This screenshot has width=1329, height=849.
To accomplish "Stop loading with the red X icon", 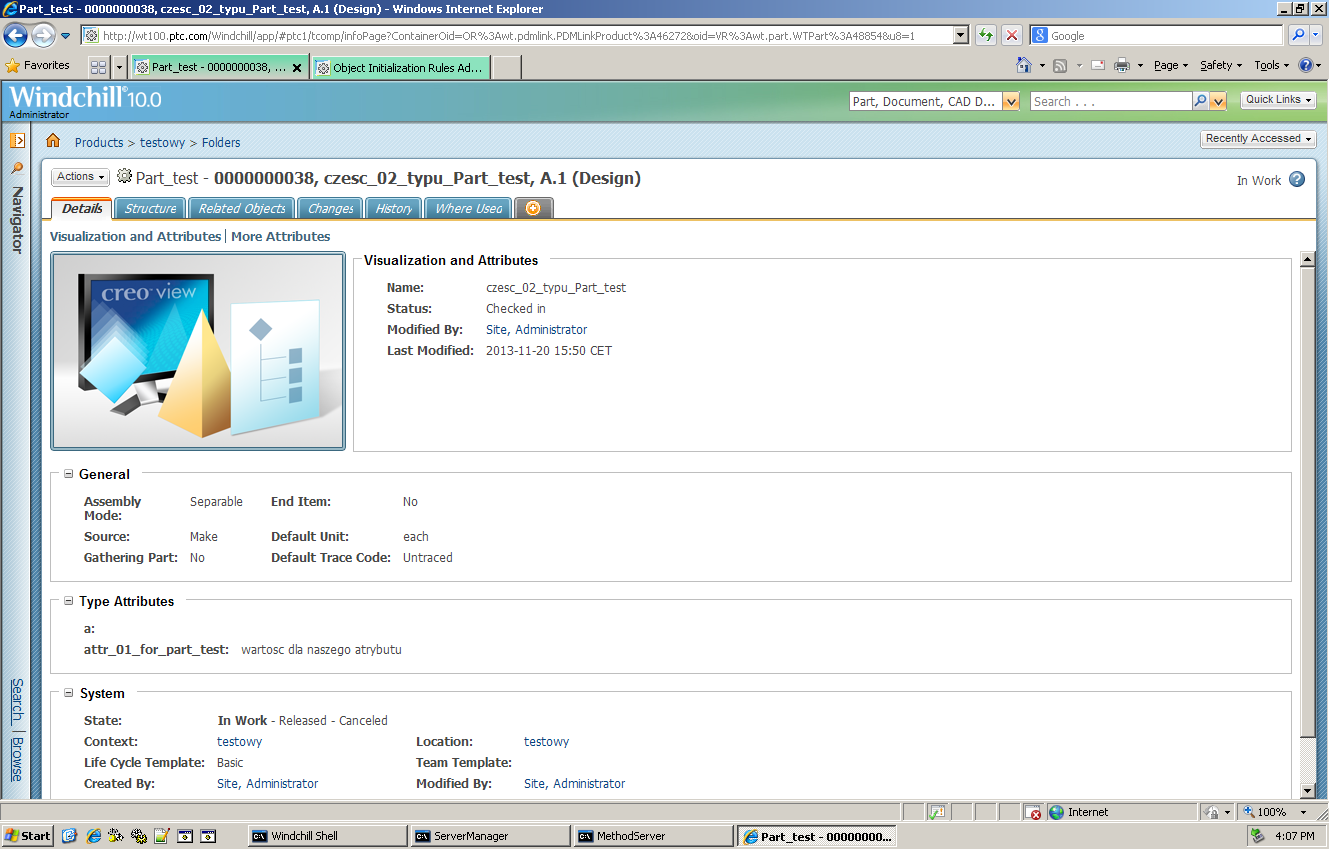I will pos(1012,35).
